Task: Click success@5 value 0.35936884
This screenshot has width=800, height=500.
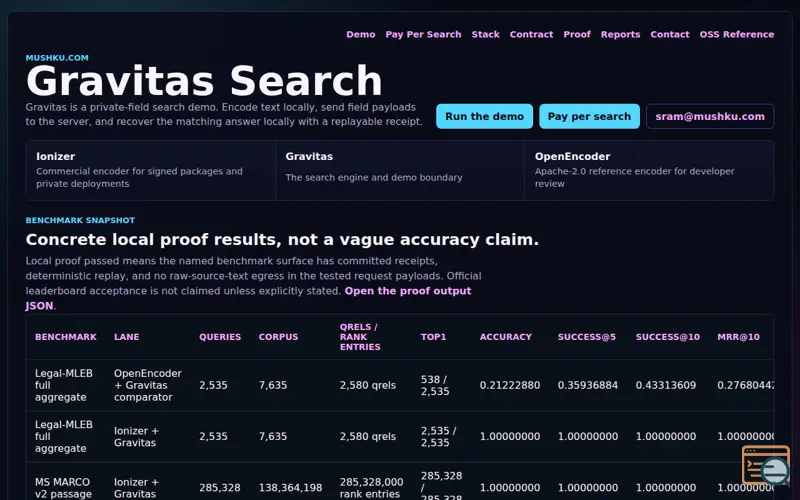Action: click(x=588, y=385)
